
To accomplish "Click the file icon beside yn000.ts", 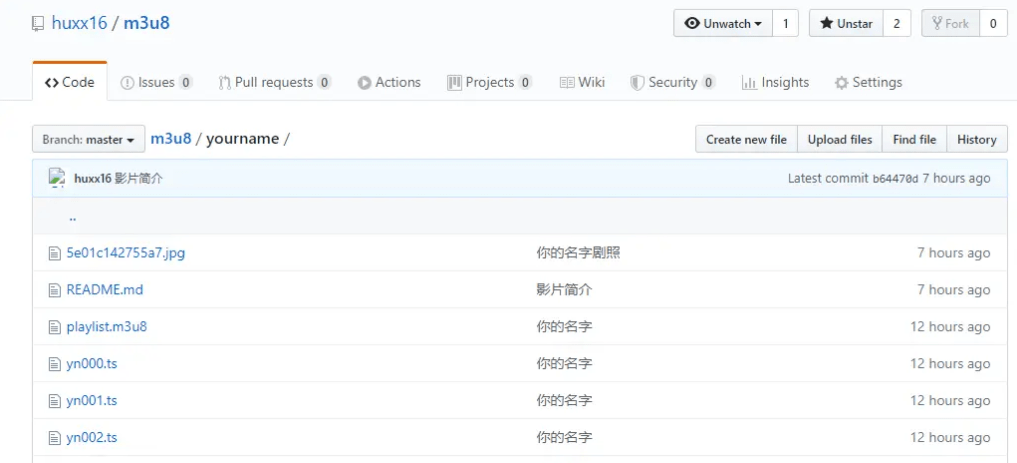I will 54,364.
